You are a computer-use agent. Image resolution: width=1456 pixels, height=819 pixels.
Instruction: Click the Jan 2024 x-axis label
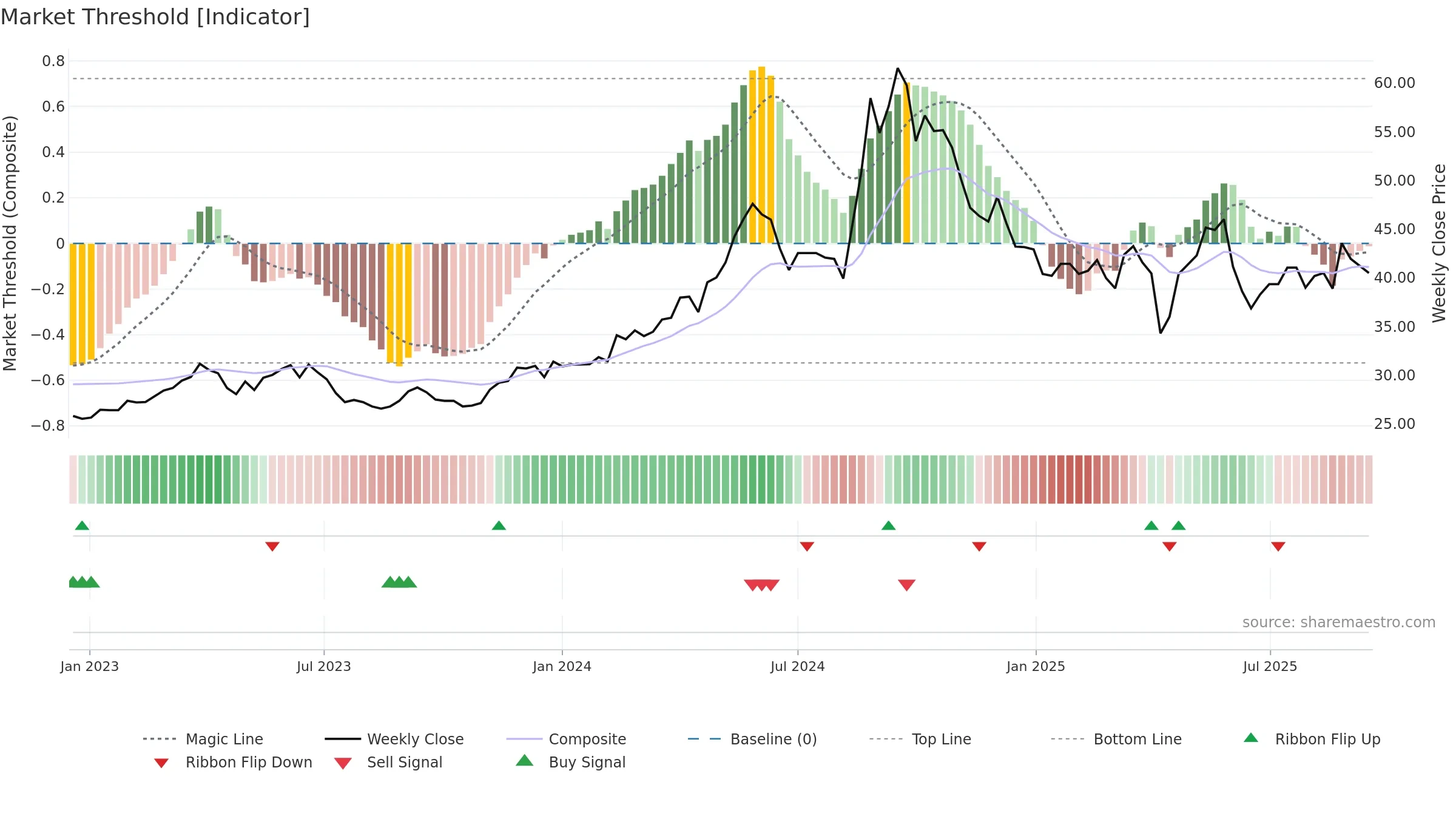coord(562,666)
